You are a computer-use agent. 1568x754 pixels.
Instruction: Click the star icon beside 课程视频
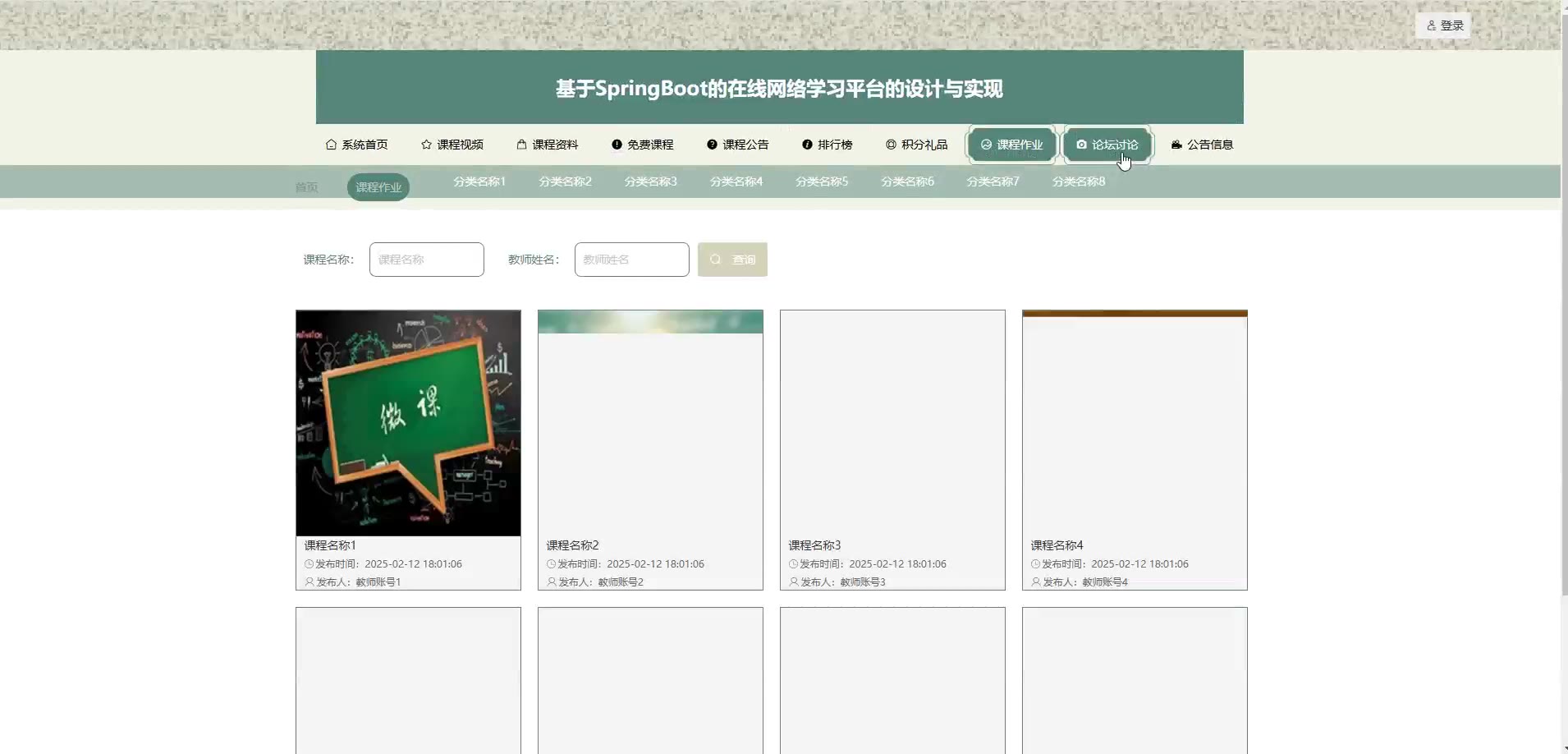coord(426,145)
